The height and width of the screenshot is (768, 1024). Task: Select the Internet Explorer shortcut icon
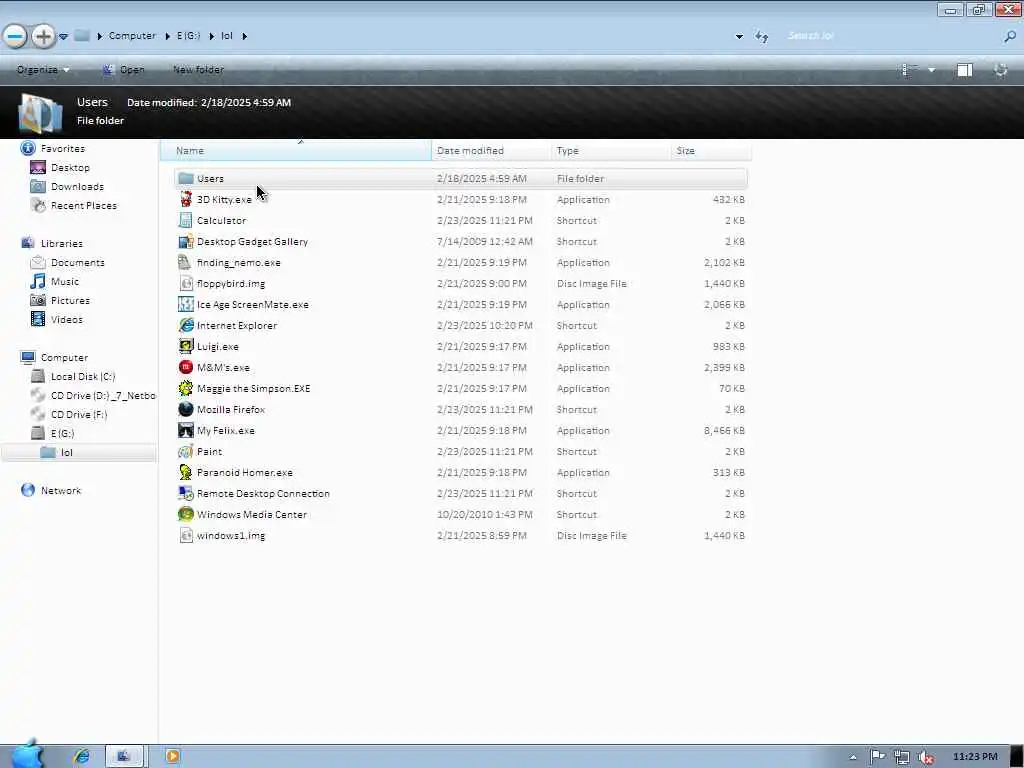pyautogui.click(x=186, y=325)
